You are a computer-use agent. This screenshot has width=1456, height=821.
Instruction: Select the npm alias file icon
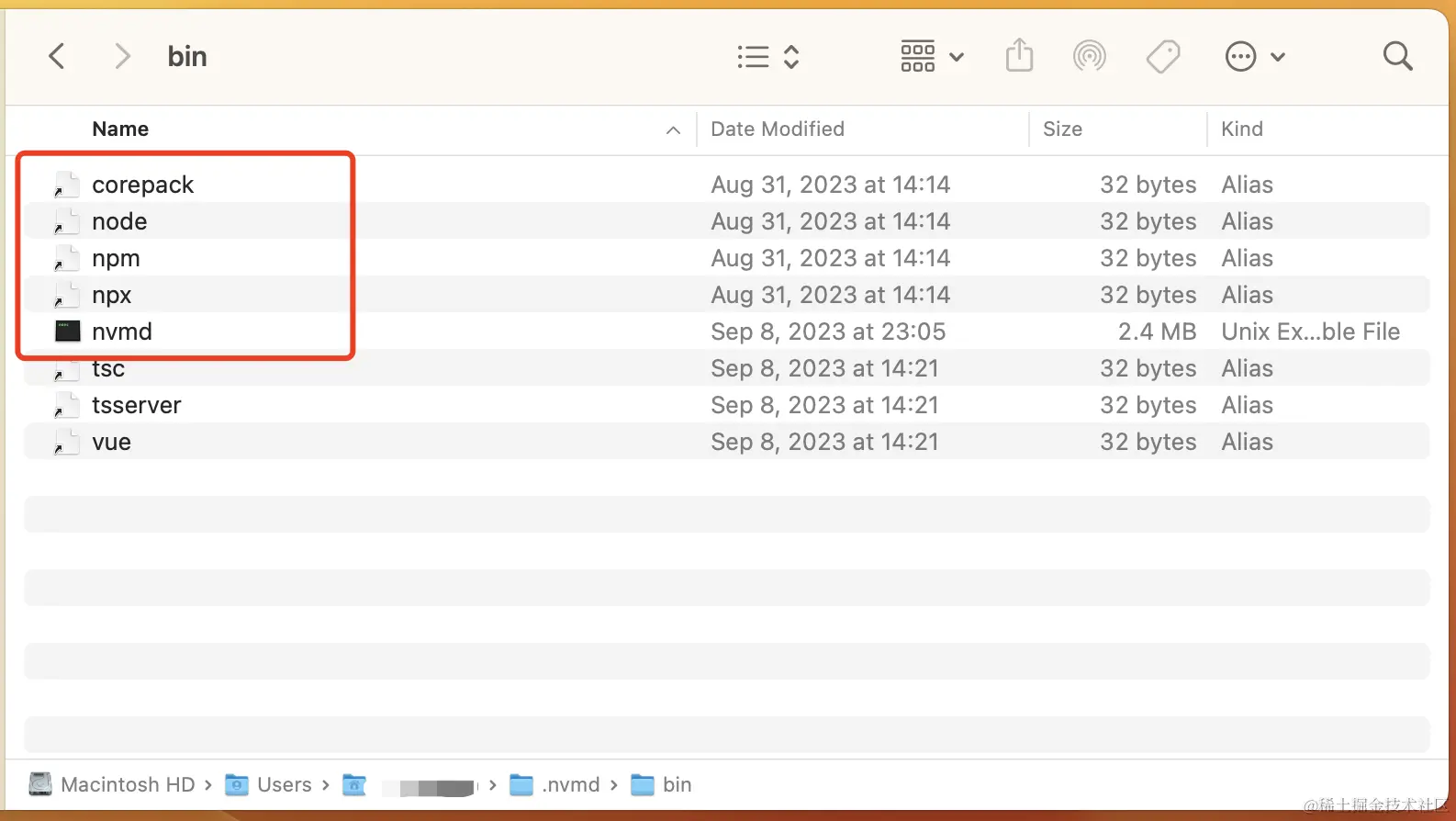(x=67, y=258)
